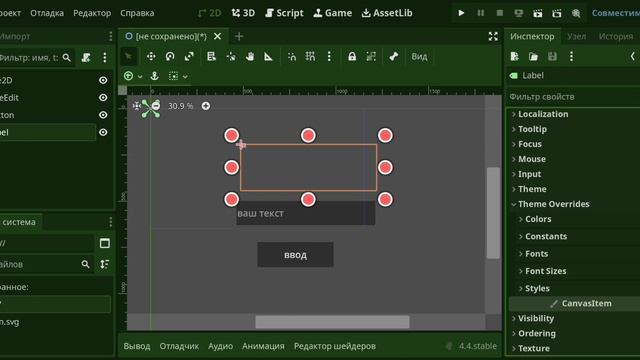The image size is (640, 360).
Task: Select the Rotate Mode tool
Action: coord(170,56)
